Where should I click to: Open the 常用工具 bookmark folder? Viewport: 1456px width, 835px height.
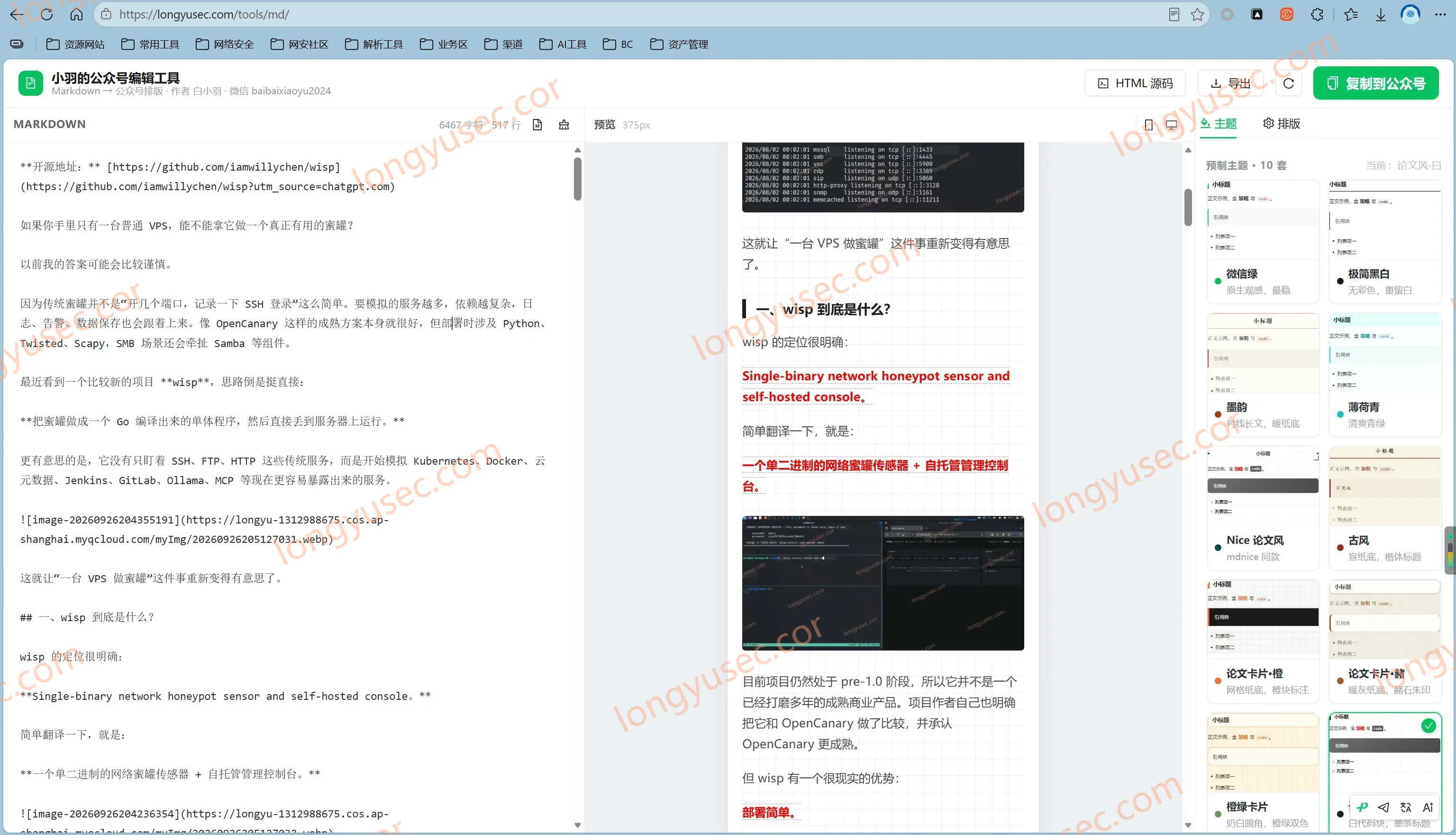[150, 44]
